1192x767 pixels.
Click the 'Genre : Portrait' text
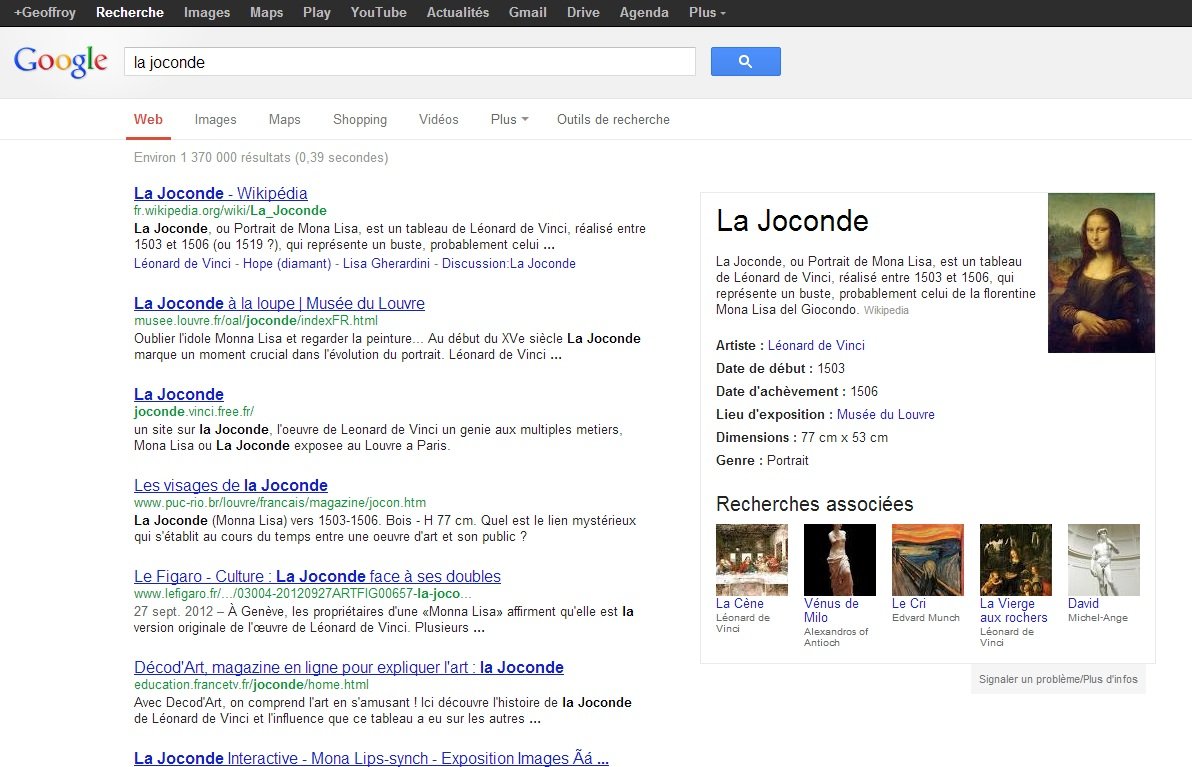tap(762, 461)
